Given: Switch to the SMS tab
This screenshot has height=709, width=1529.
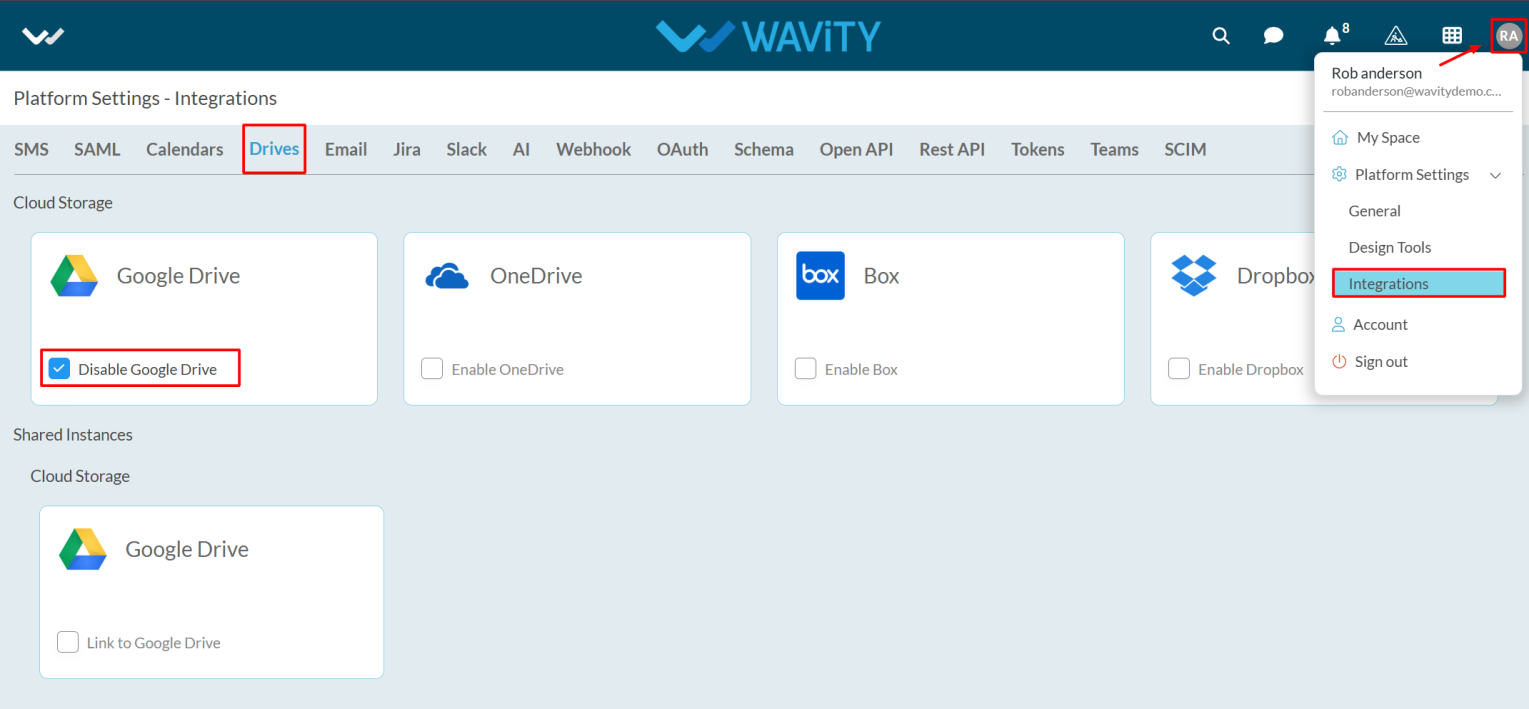Looking at the screenshot, I should click(x=31, y=149).
